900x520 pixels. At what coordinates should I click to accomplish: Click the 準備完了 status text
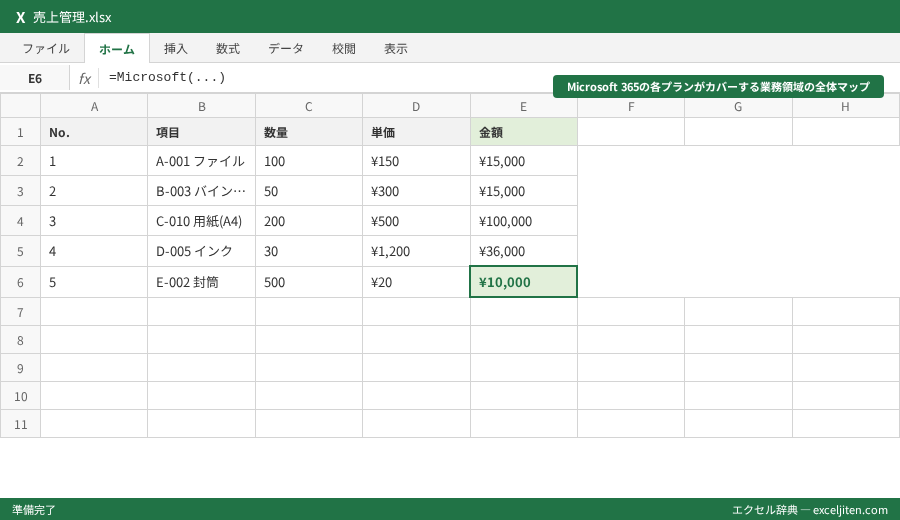[x=34, y=510]
